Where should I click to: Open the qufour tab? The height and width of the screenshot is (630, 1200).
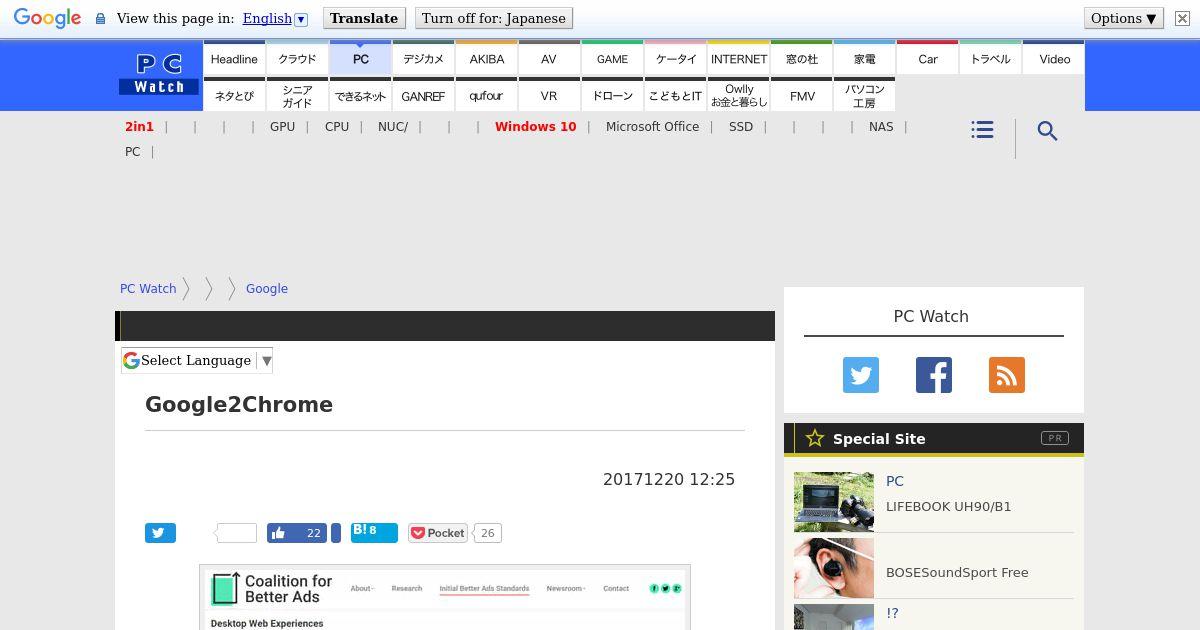(486, 95)
